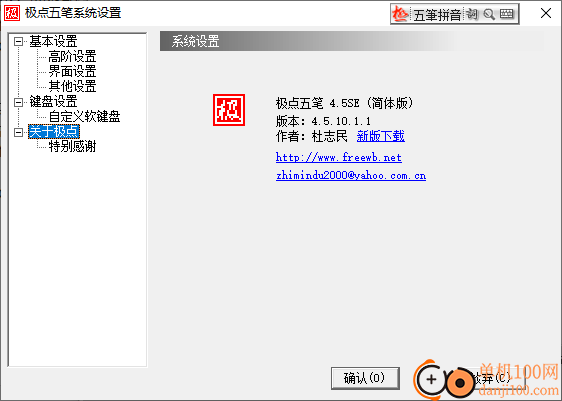Click the 版本: 4.5.10.1.1 text
The image size is (562, 401).
pos(323,121)
